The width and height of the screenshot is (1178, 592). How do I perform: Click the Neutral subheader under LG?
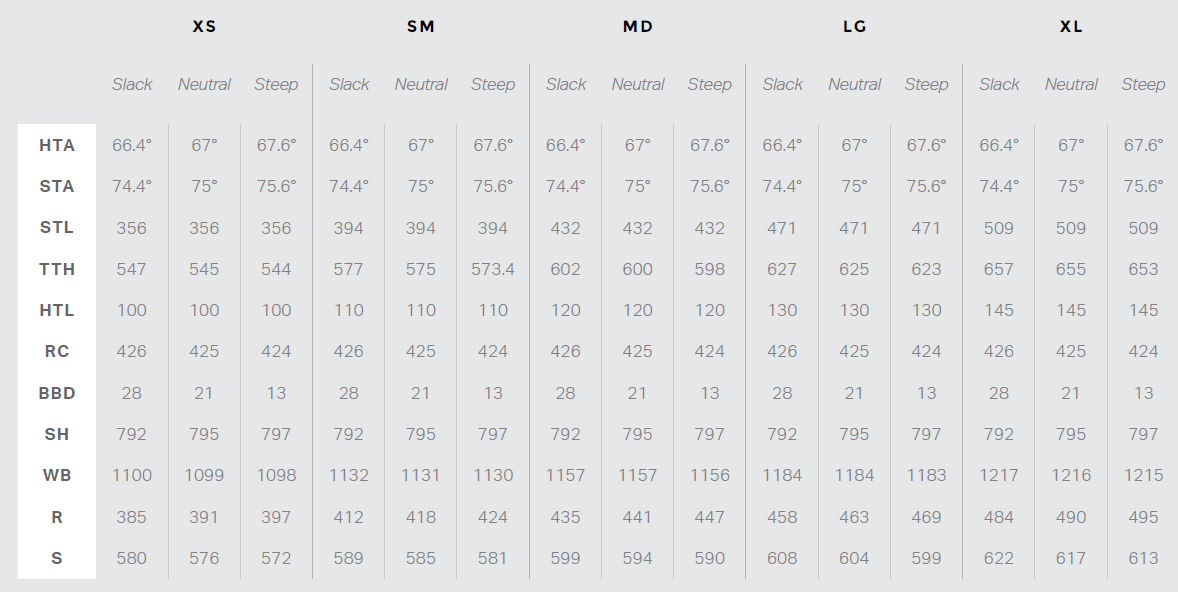tap(854, 84)
